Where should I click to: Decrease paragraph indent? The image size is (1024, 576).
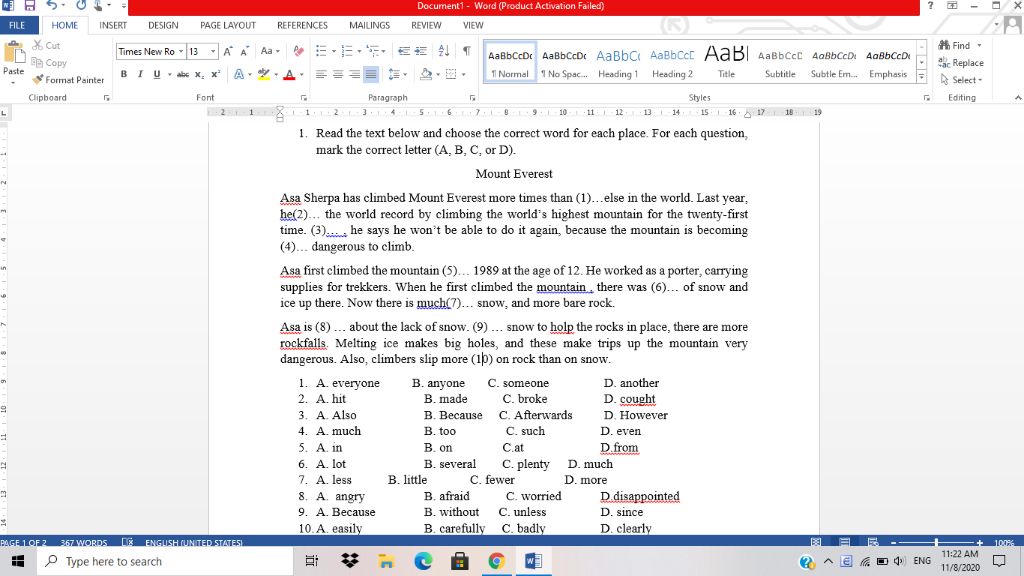coord(404,51)
